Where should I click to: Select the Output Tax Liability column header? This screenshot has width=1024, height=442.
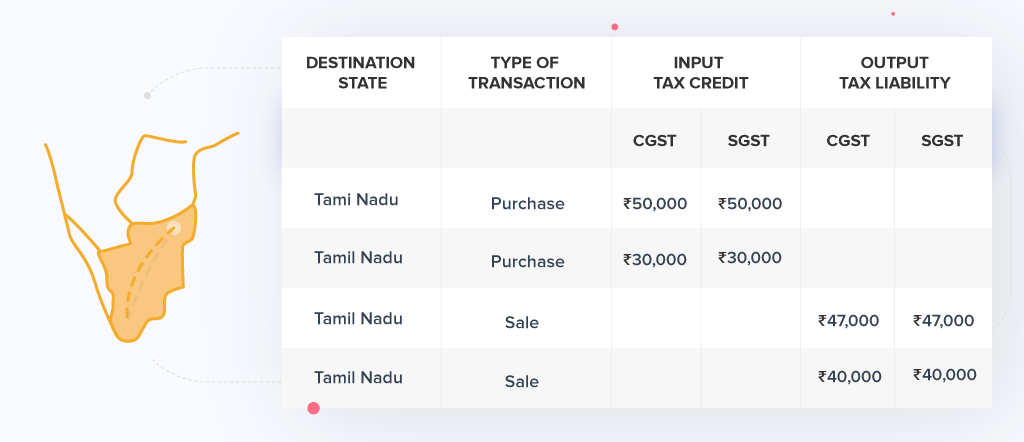(894, 73)
